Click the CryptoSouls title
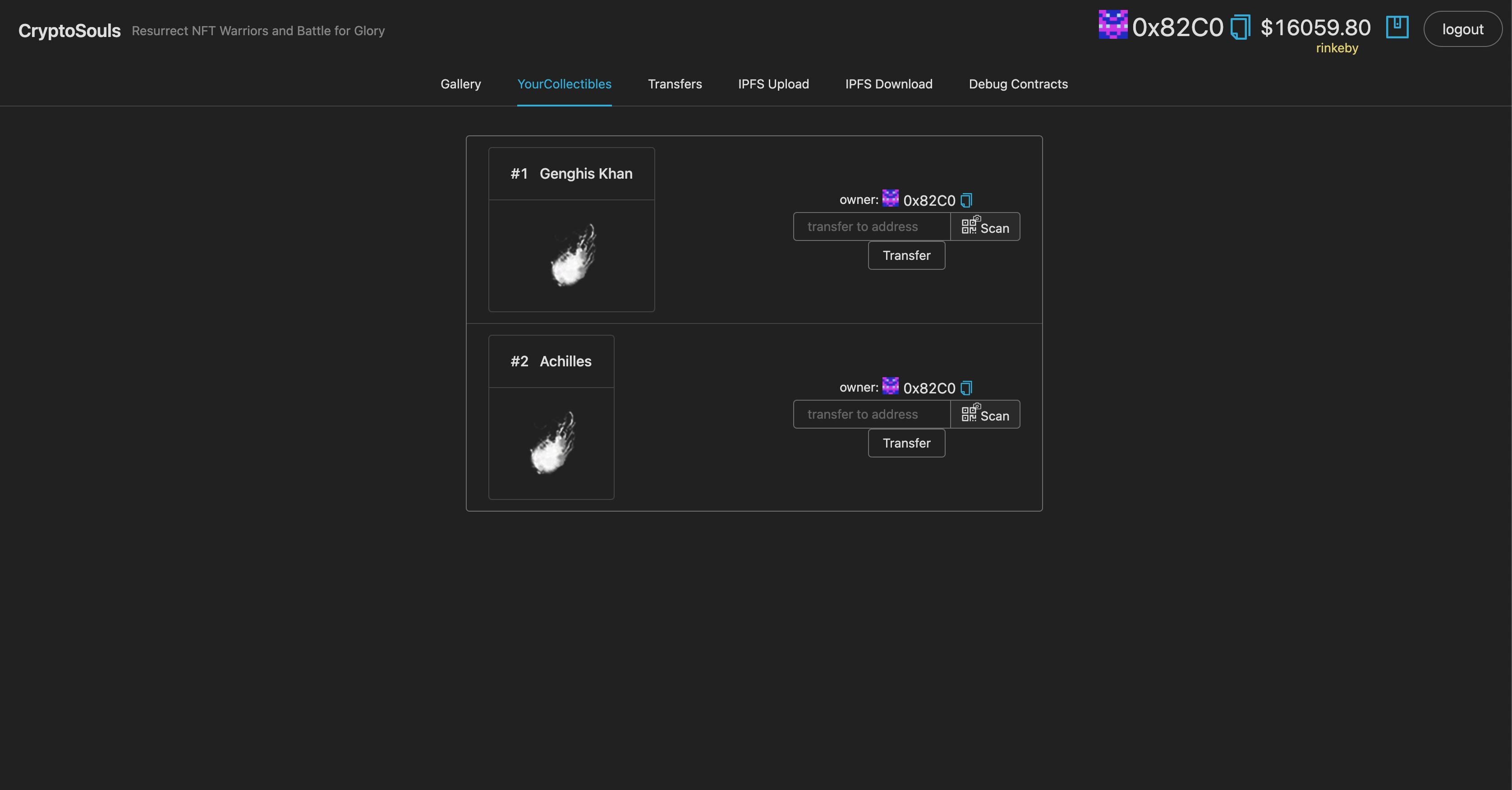This screenshot has width=1512, height=790. [x=69, y=31]
